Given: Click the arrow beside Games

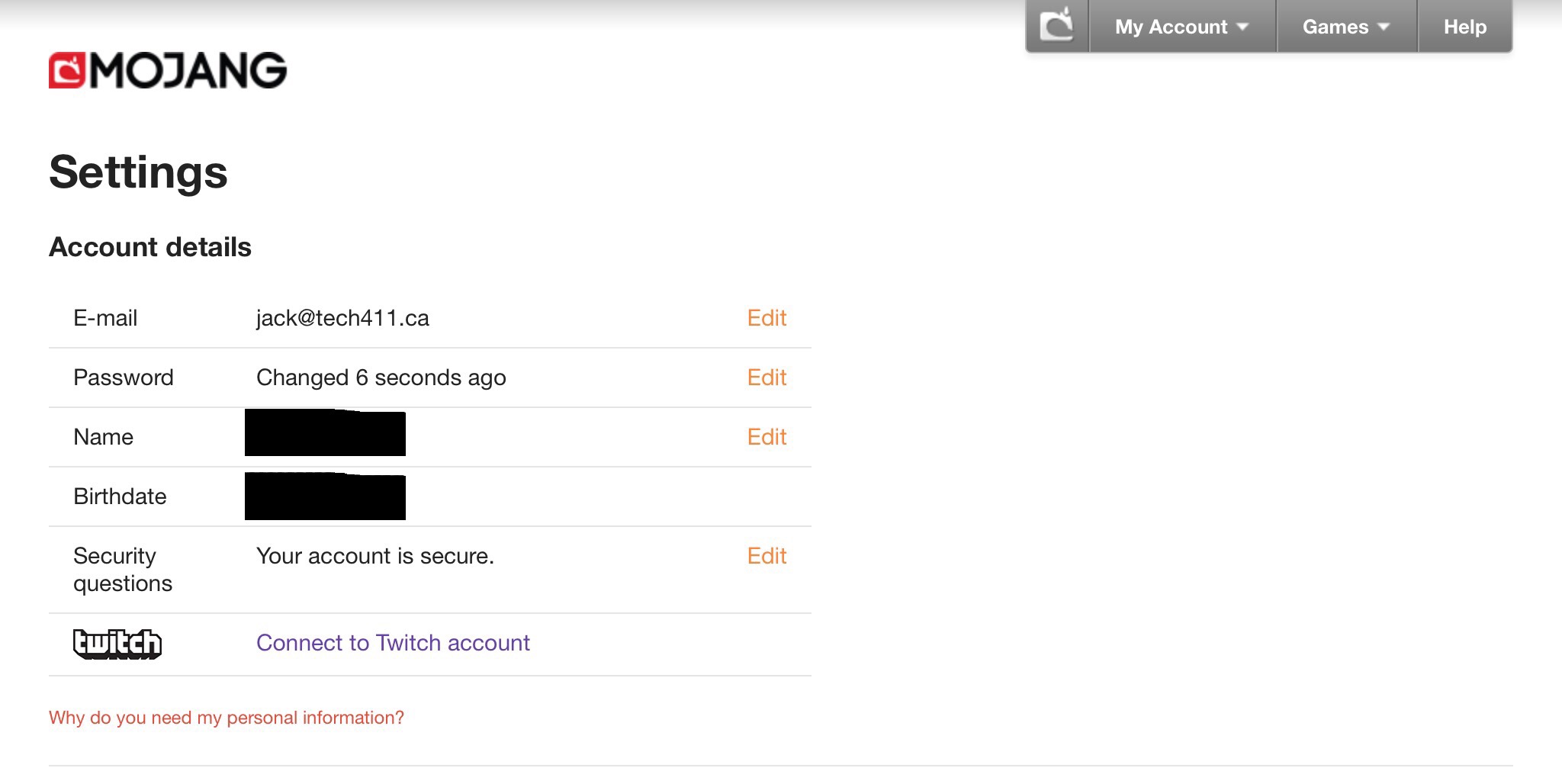Looking at the screenshot, I should coord(1384,27).
